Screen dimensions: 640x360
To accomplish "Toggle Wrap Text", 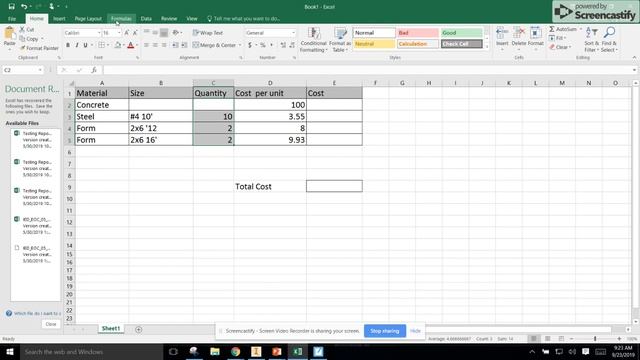I will (208, 33).
